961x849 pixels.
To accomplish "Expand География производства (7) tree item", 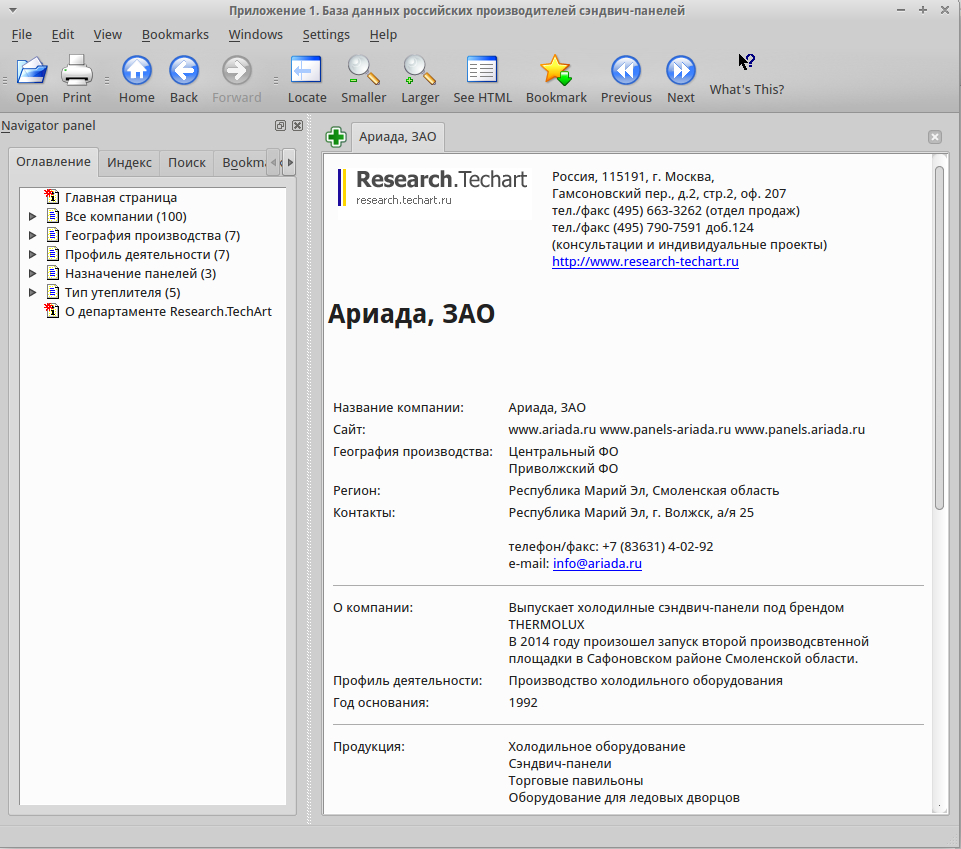I will 33,235.
